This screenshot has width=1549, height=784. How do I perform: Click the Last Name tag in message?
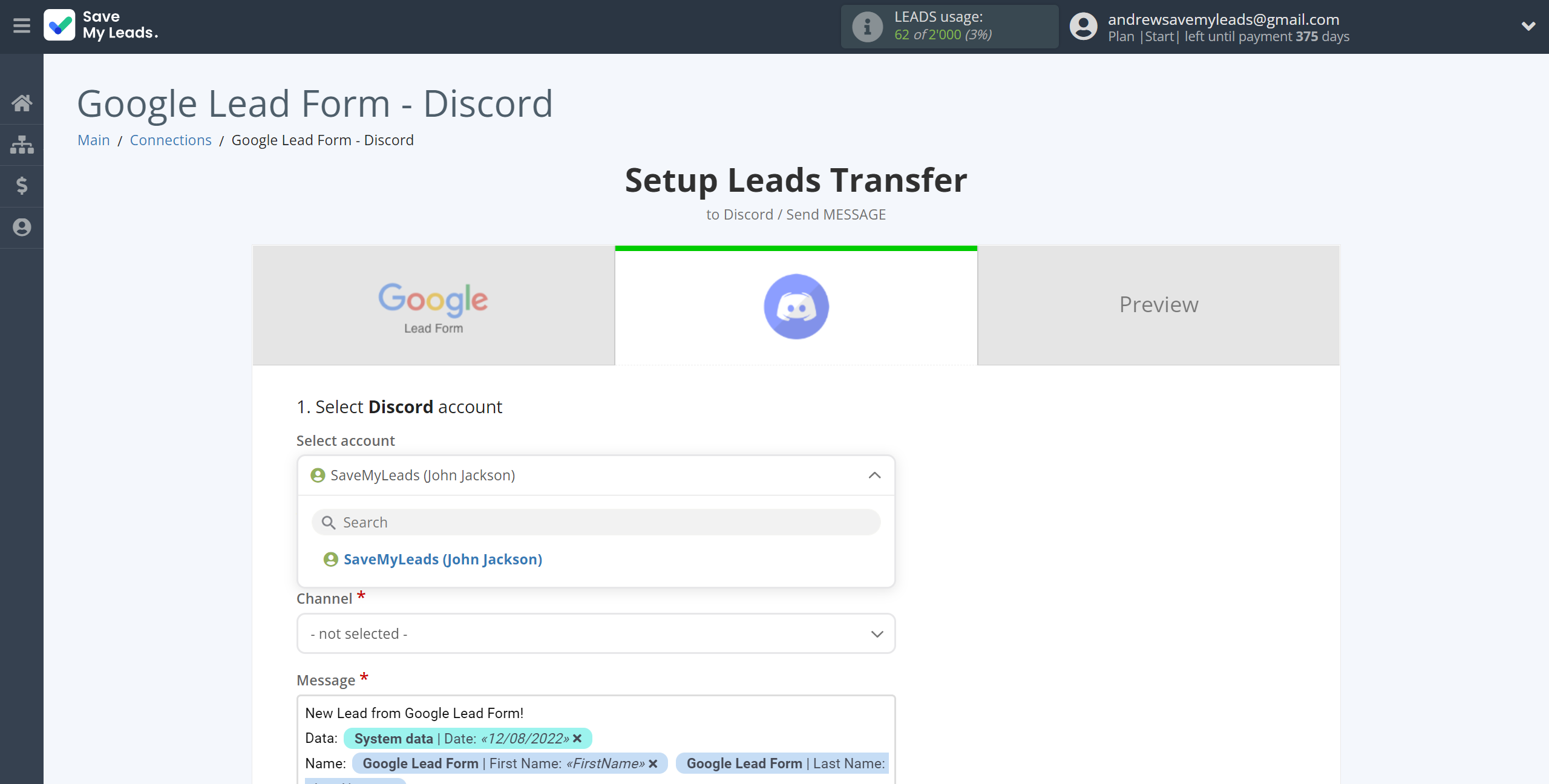782,764
